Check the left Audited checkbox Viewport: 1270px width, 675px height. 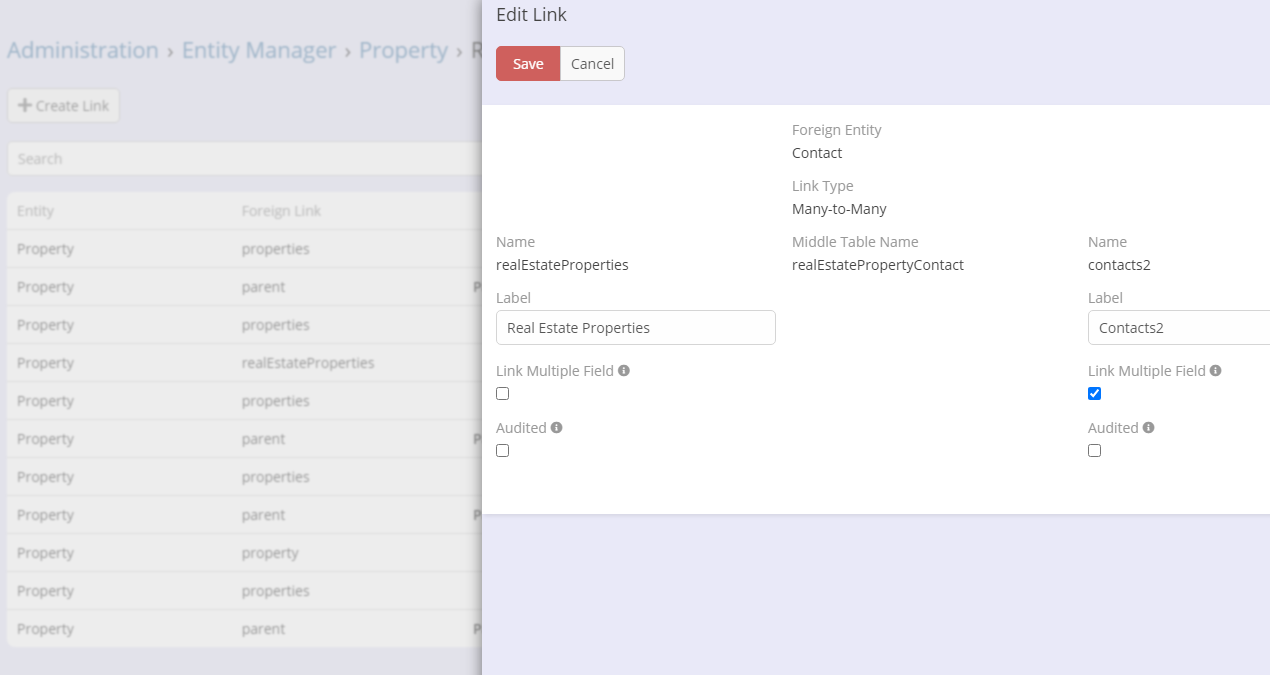(503, 451)
